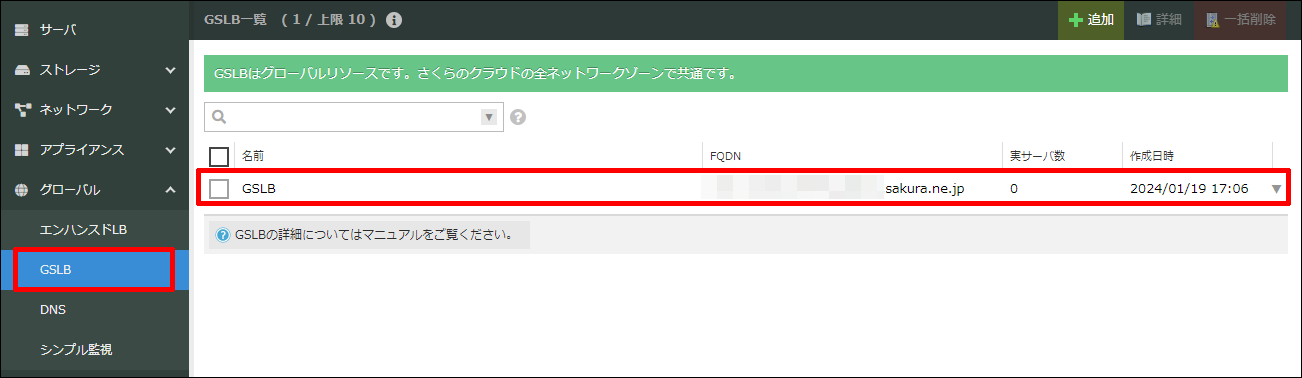Collapse the グローバル sidebar section
Image resolution: width=1302 pixels, height=378 pixels.
(170, 190)
